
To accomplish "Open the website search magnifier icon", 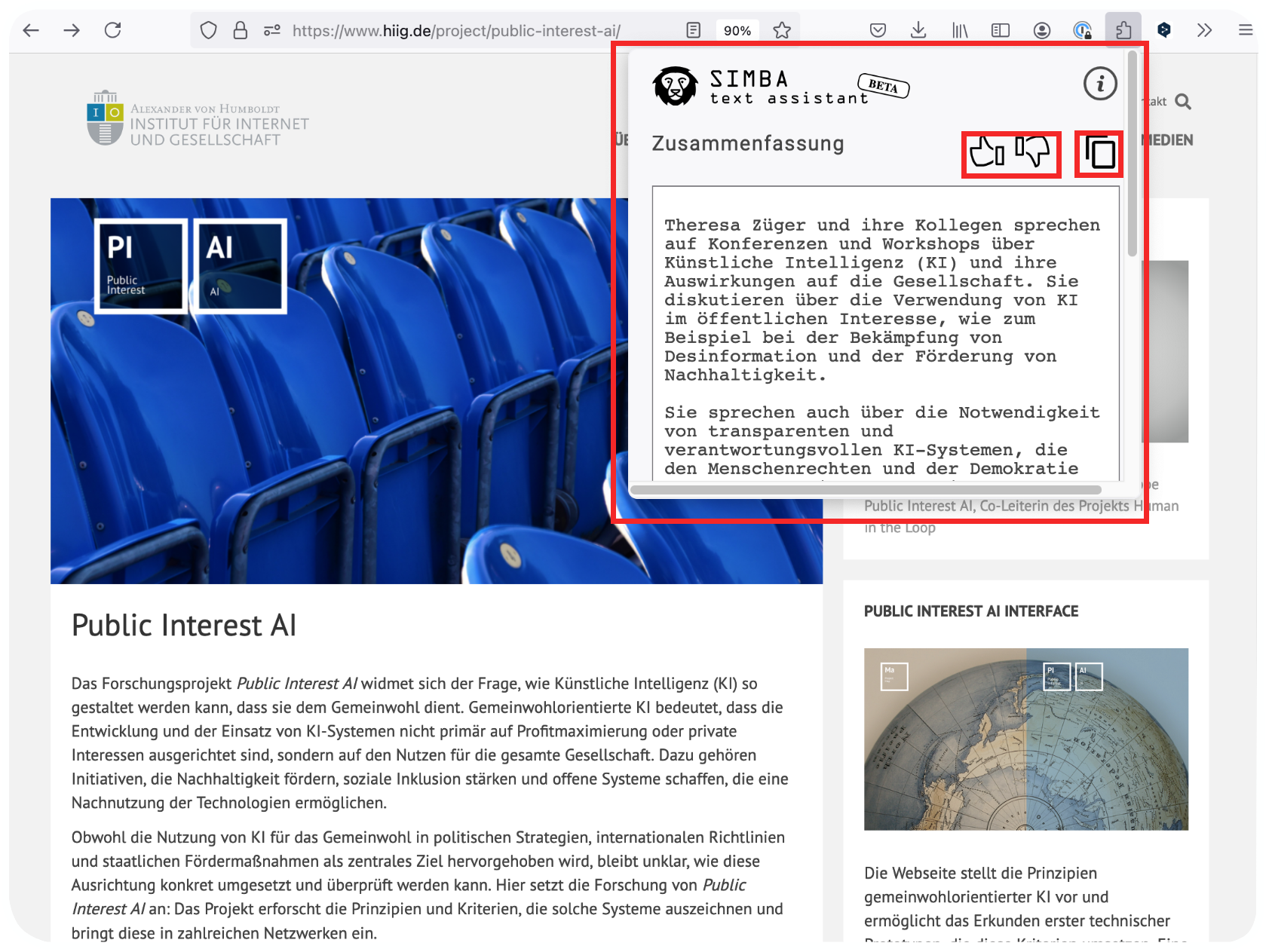I will coord(1183,102).
